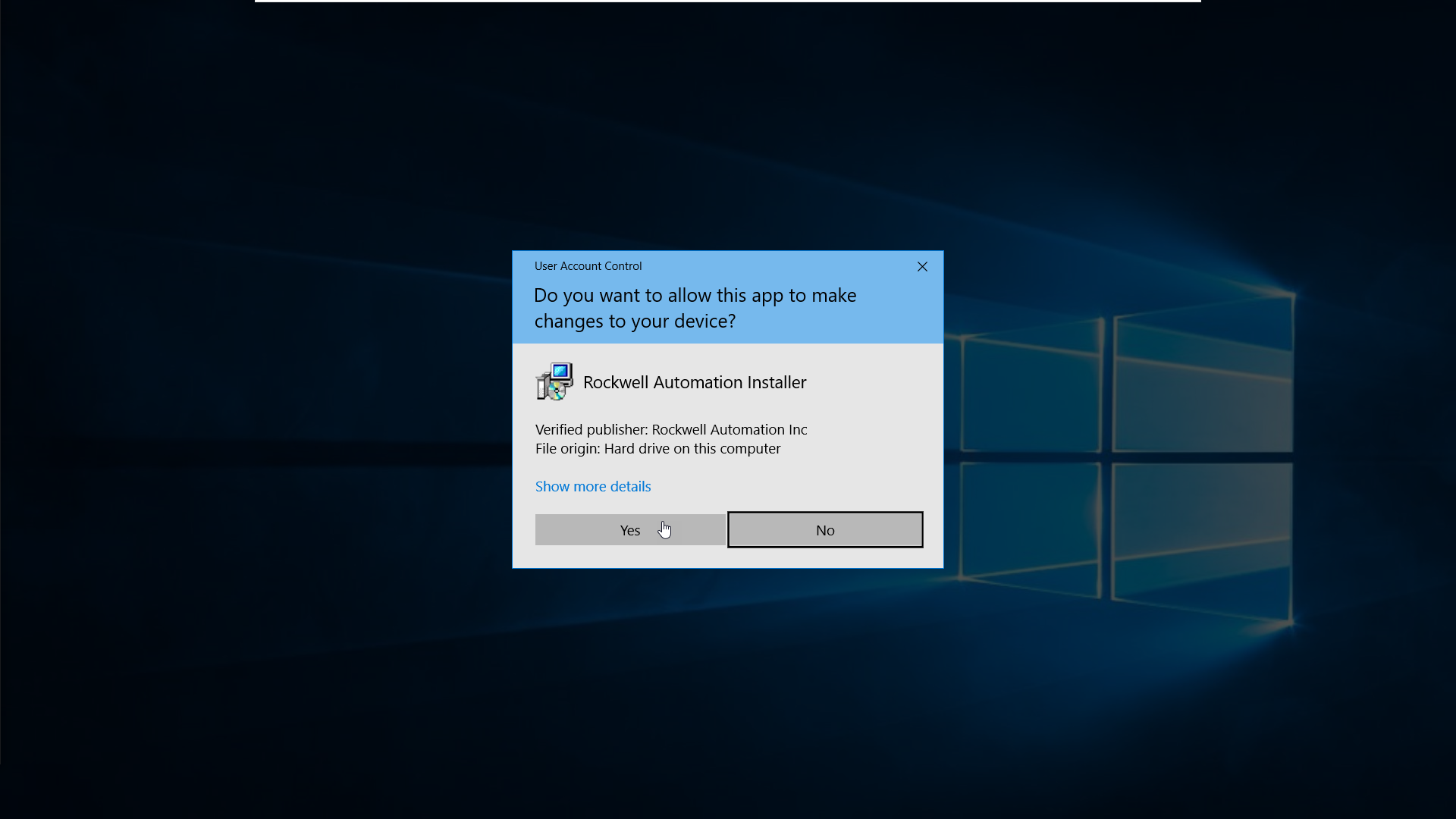The height and width of the screenshot is (819, 1456).
Task: Click the monitor graphic in installer icon
Action: pyautogui.click(x=561, y=372)
